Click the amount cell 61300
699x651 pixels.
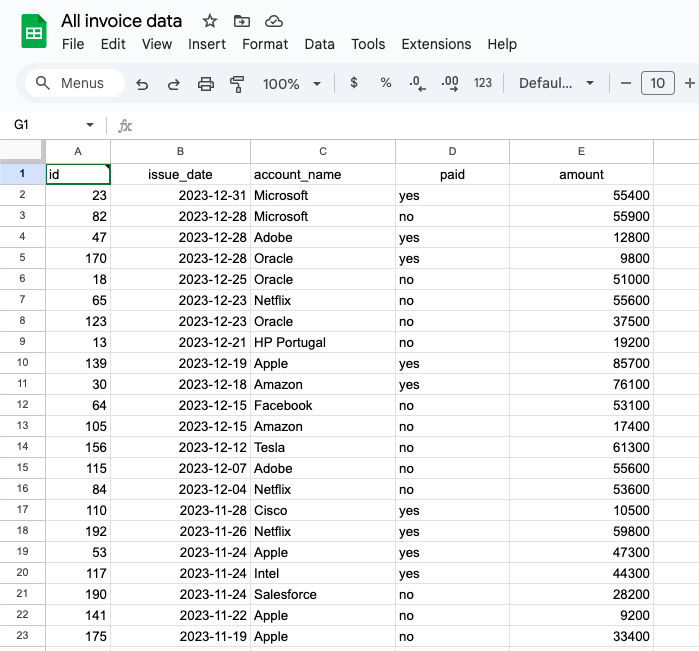tap(581, 447)
